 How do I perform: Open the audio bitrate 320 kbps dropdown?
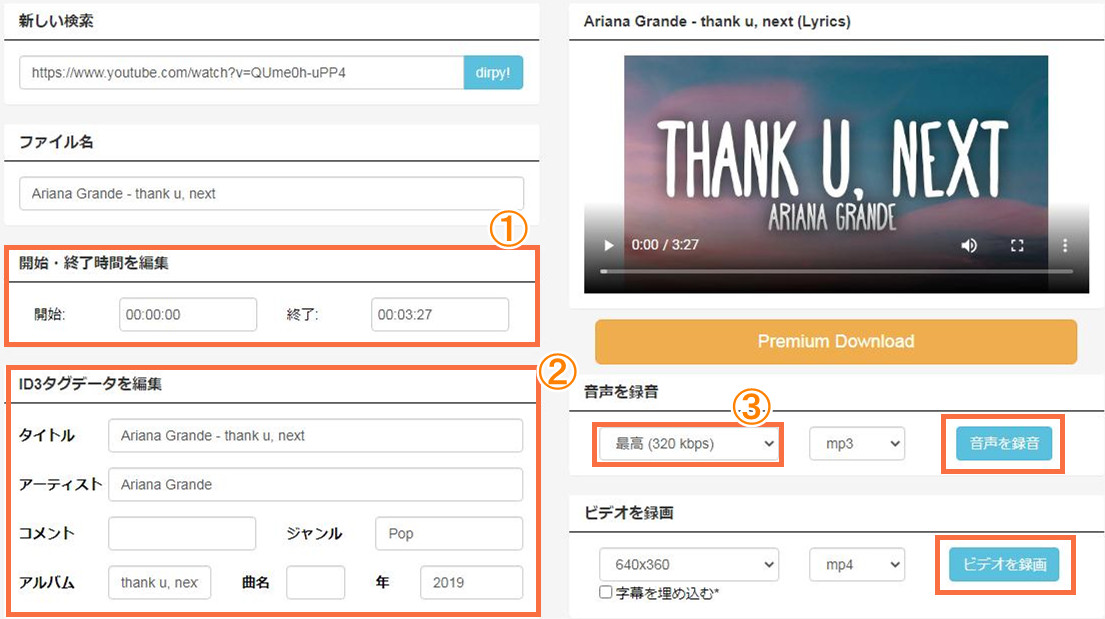click(x=689, y=443)
